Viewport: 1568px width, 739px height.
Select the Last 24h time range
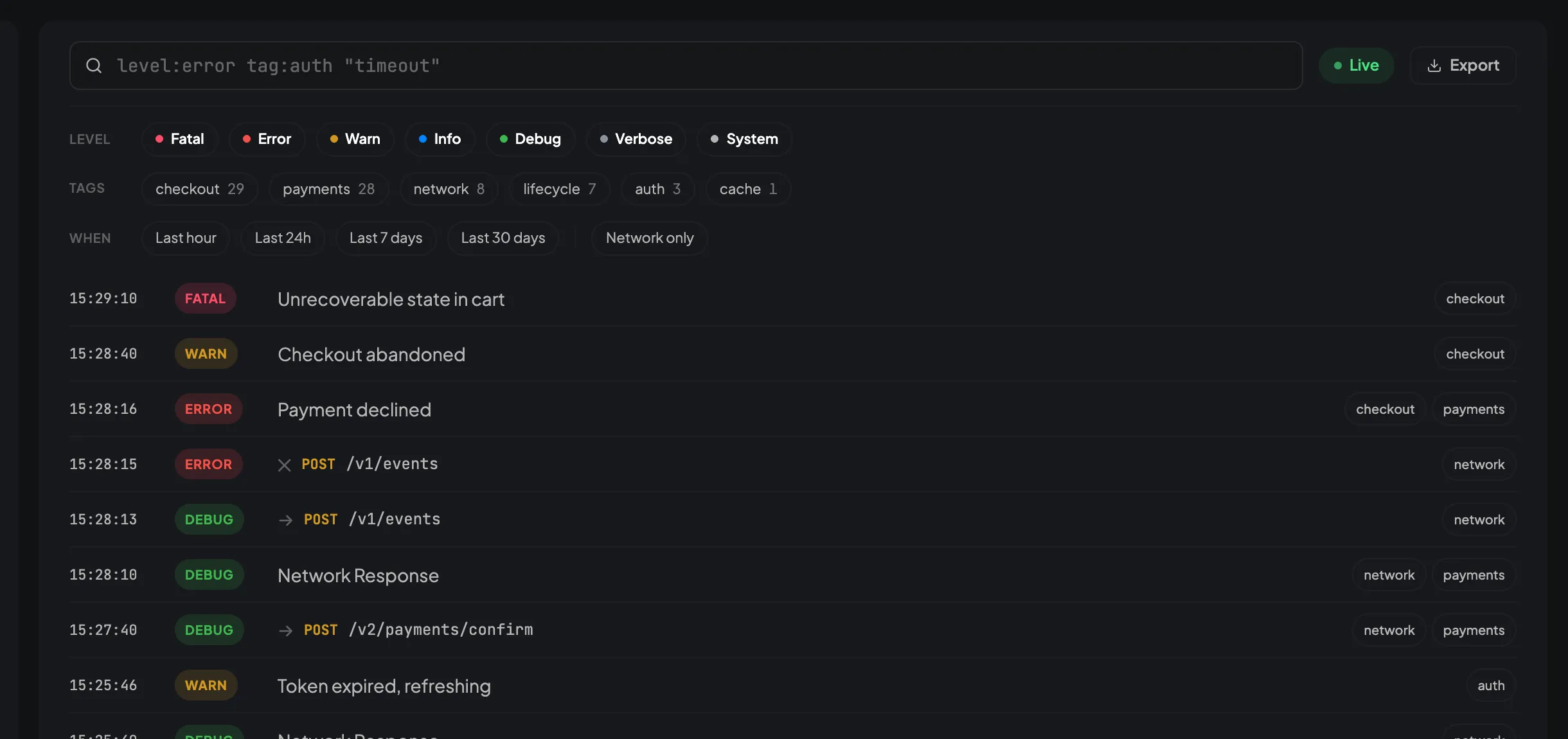(283, 238)
